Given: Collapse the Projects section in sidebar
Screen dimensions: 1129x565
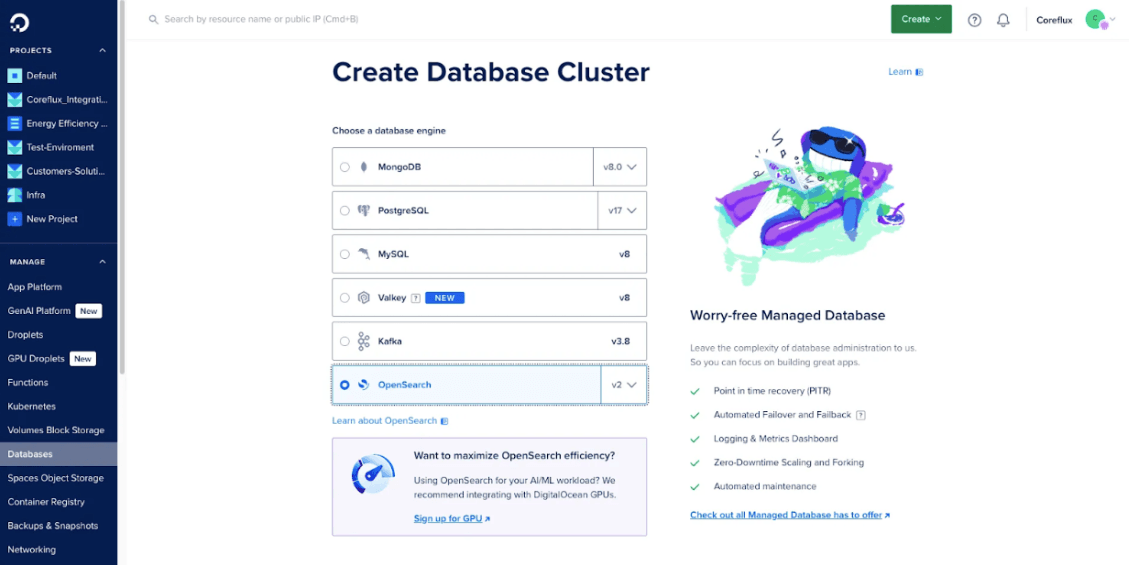Looking at the screenshot, I should click(x=102, y=50).
